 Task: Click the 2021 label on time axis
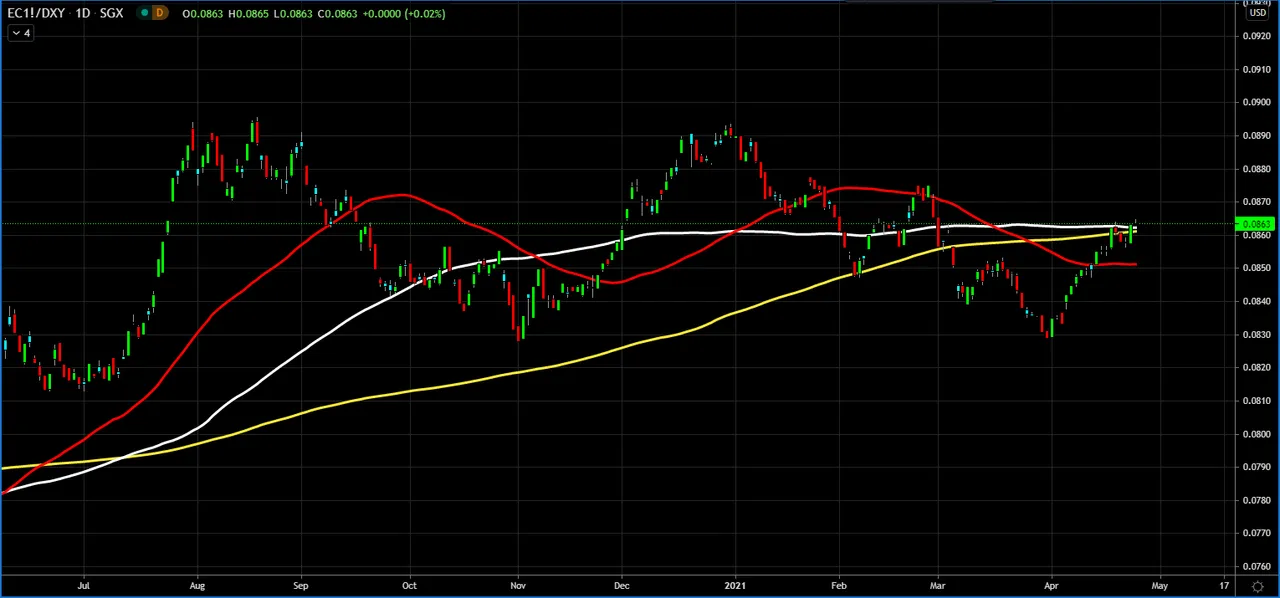tap(735, 585)
